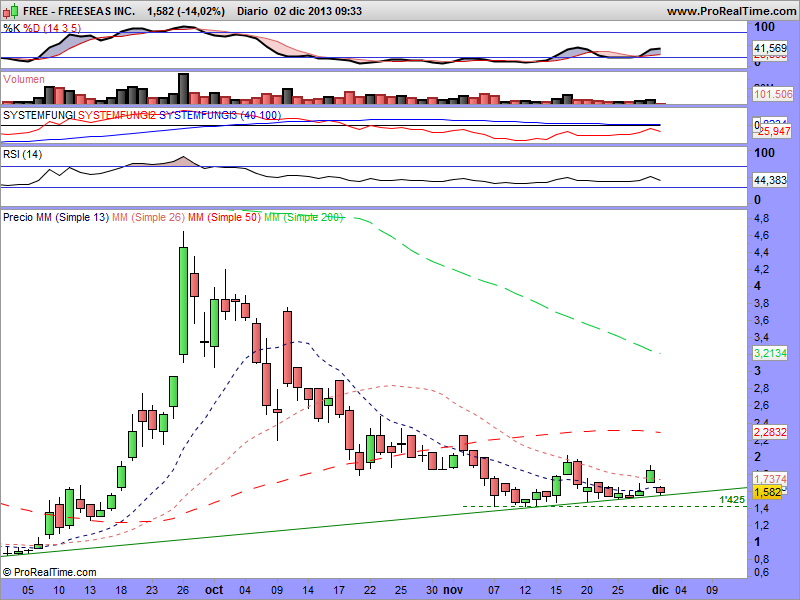Viewport: 800px width, 600px height.
Task: Open the www.ProRealTime.com link
Action: click(733, 11)
